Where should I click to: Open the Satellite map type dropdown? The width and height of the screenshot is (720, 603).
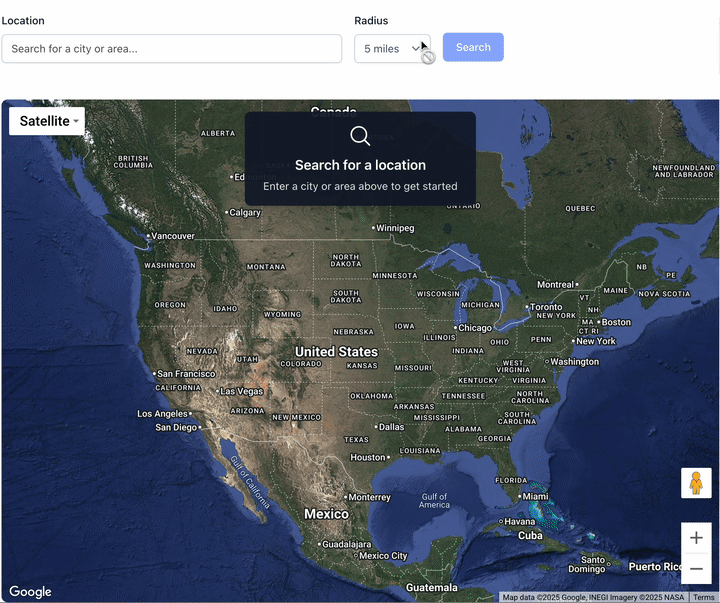(47, 121)
